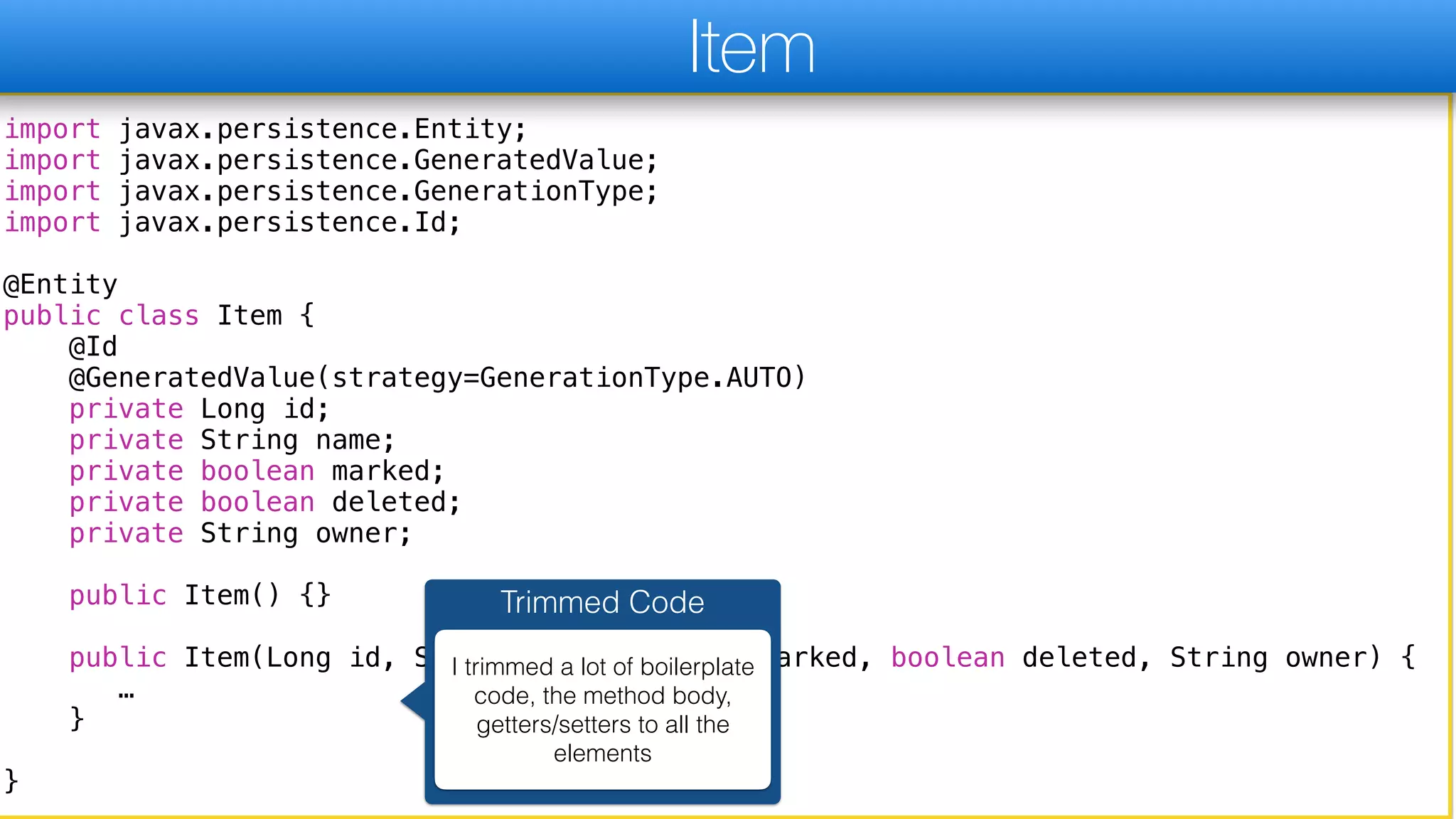The image size is (1456, 819).
Task: Click the import javax.persistence.Id line
Action: 232,223
